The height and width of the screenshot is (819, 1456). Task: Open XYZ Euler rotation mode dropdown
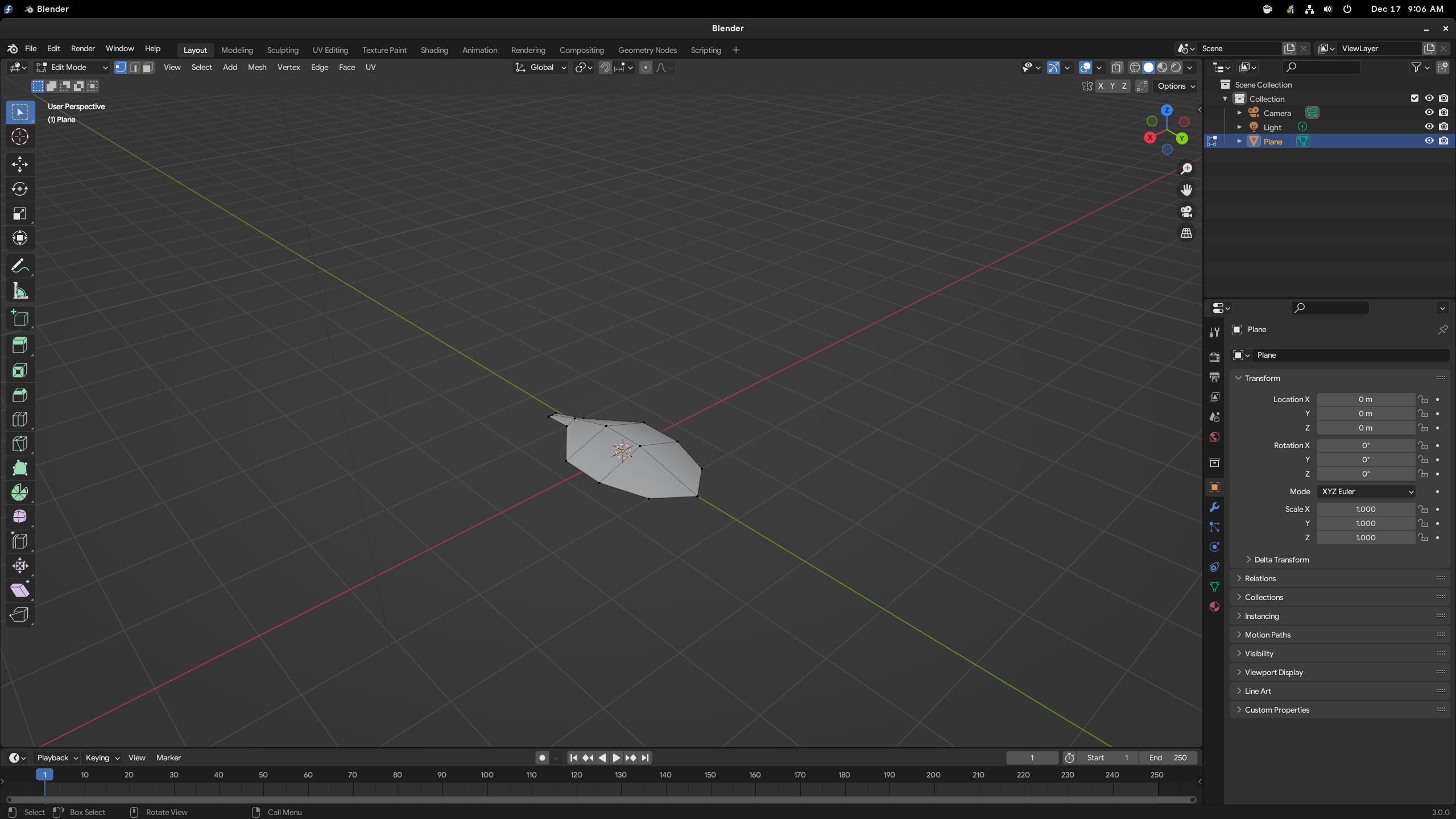[x=1366, y=491]
